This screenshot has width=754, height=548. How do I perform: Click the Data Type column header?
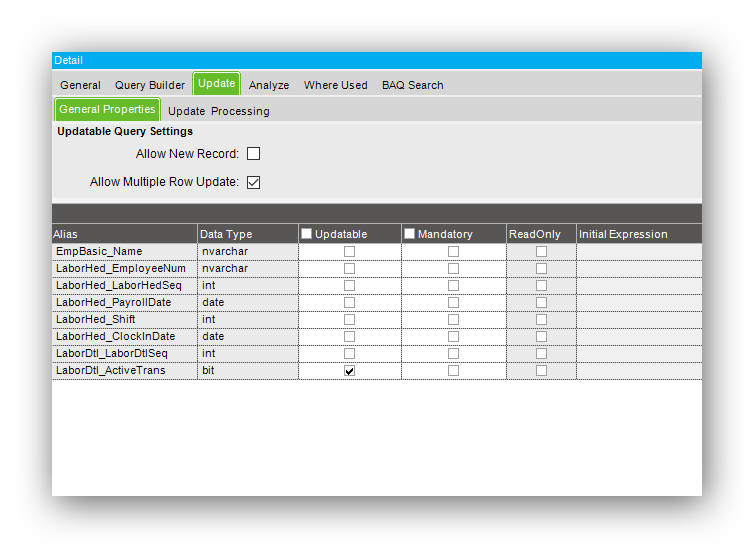click(x=248, y=234)
